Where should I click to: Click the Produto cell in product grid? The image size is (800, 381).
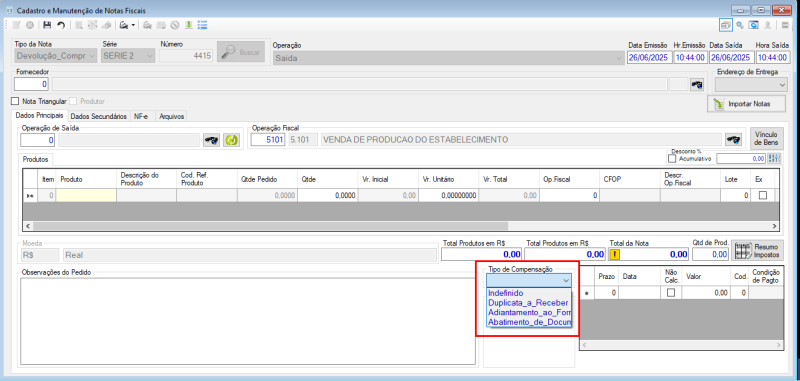(86, 195)
